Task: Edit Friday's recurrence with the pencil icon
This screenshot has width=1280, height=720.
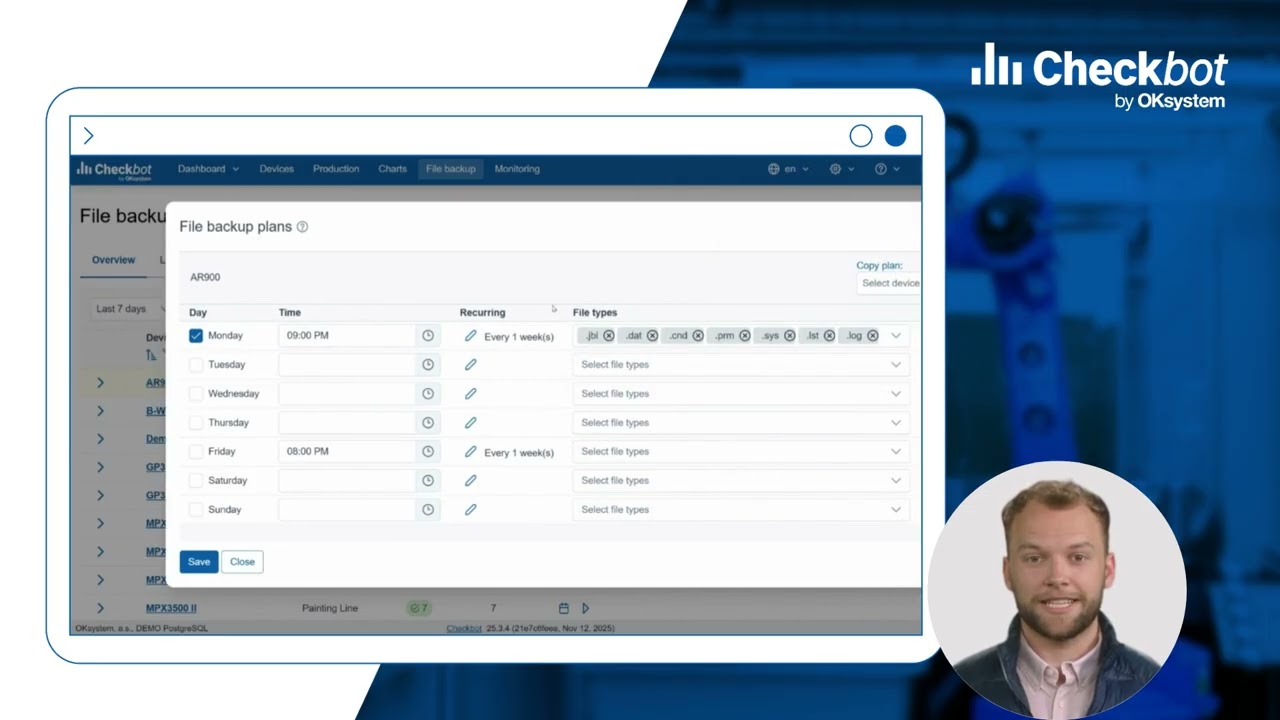Action: tap(470, 452)
